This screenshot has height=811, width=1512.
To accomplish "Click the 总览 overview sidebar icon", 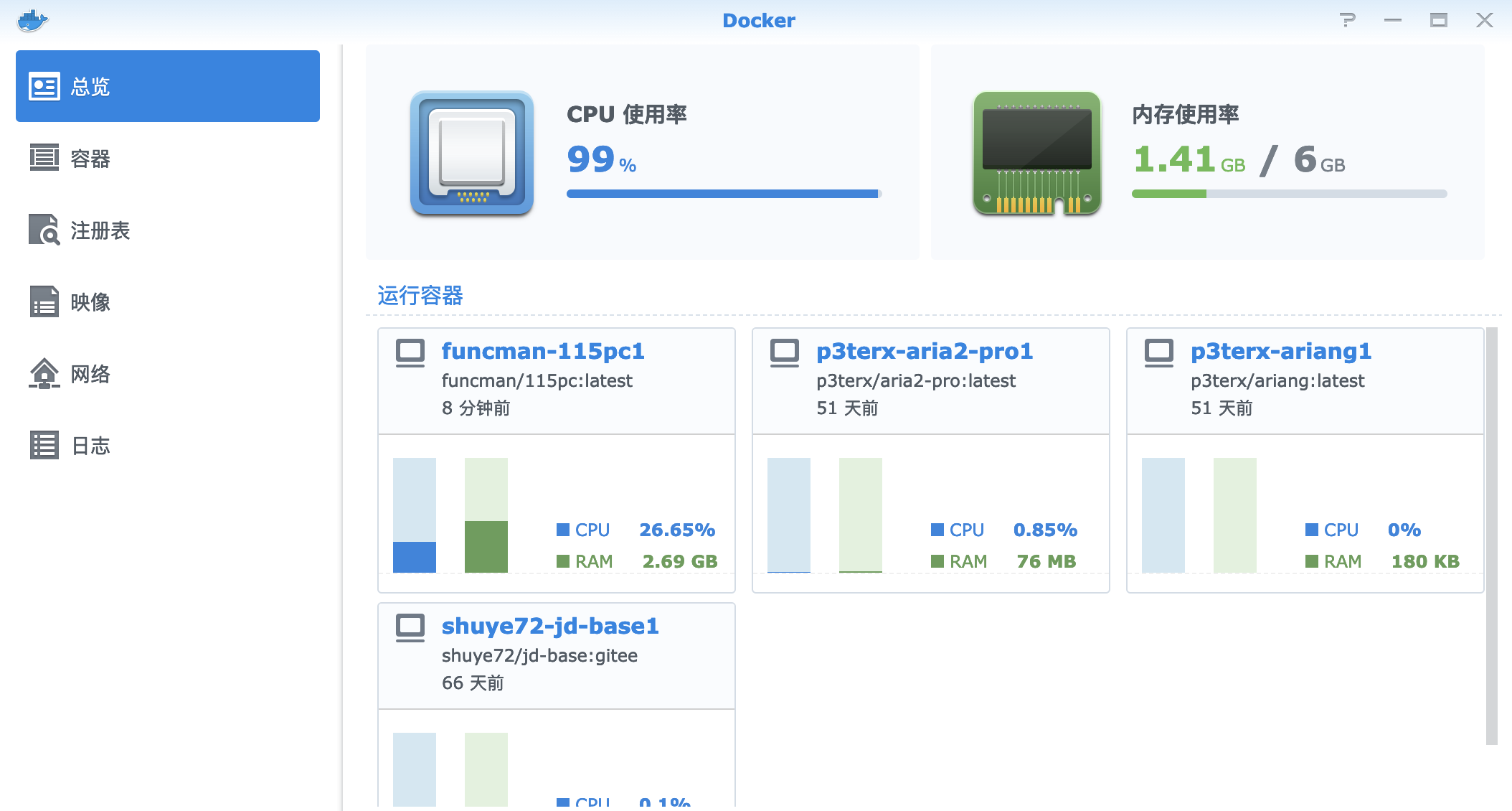I will (44, 87).
